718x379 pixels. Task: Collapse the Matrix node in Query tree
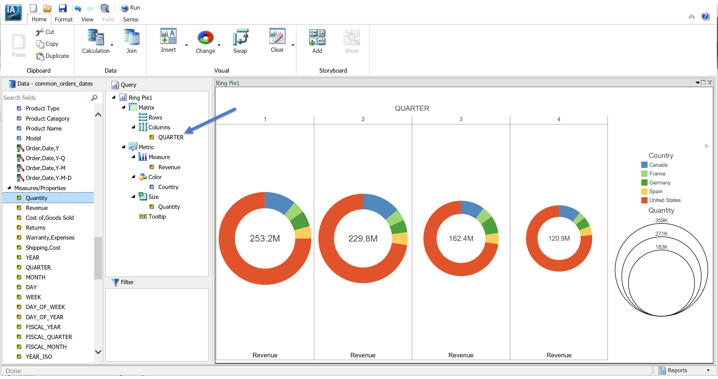pyautogui.click(x=123, y=107)
